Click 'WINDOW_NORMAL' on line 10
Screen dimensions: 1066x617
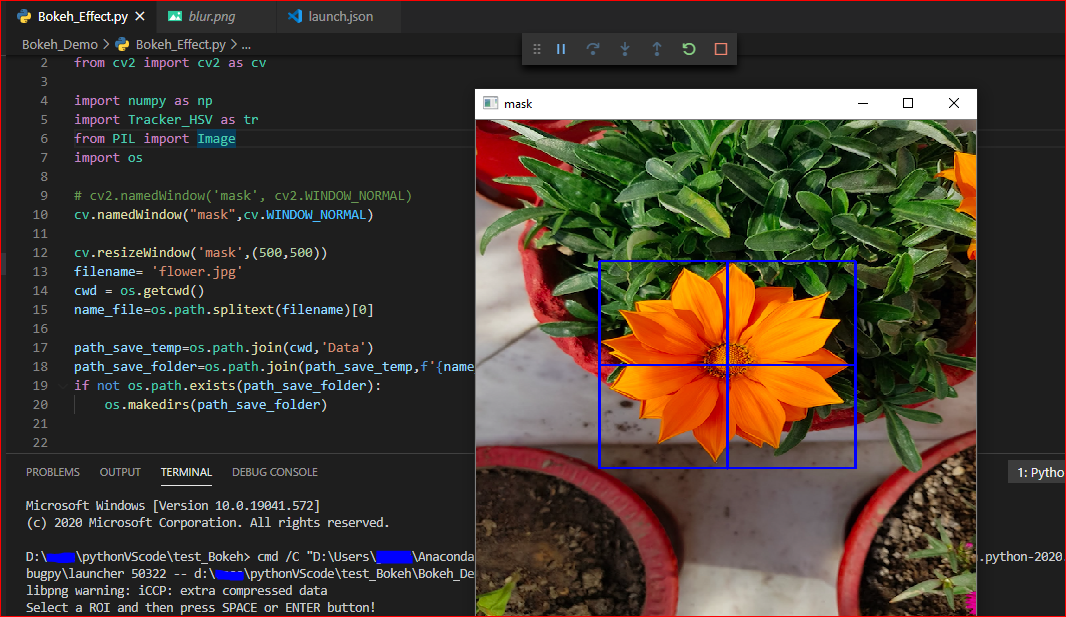[316, 215]
